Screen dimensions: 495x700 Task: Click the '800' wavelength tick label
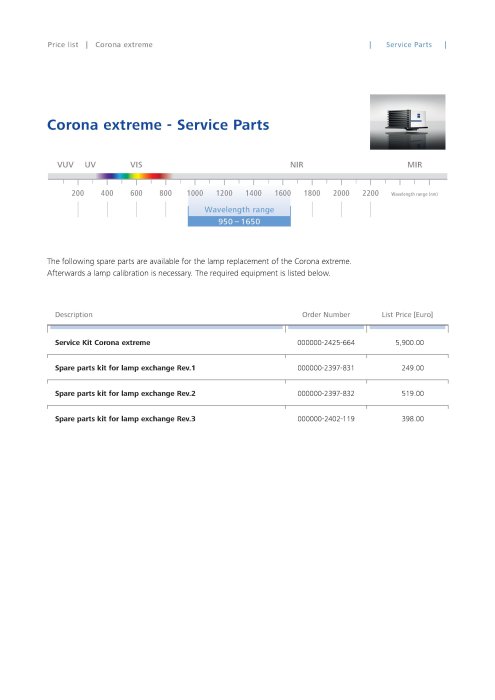point(166,193)
